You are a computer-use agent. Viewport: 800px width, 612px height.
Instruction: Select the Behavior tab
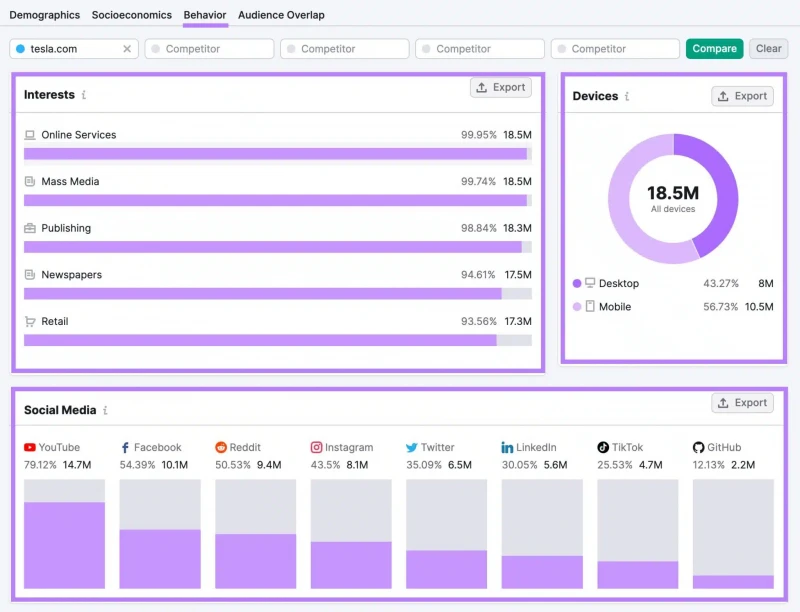pos(205,15)
